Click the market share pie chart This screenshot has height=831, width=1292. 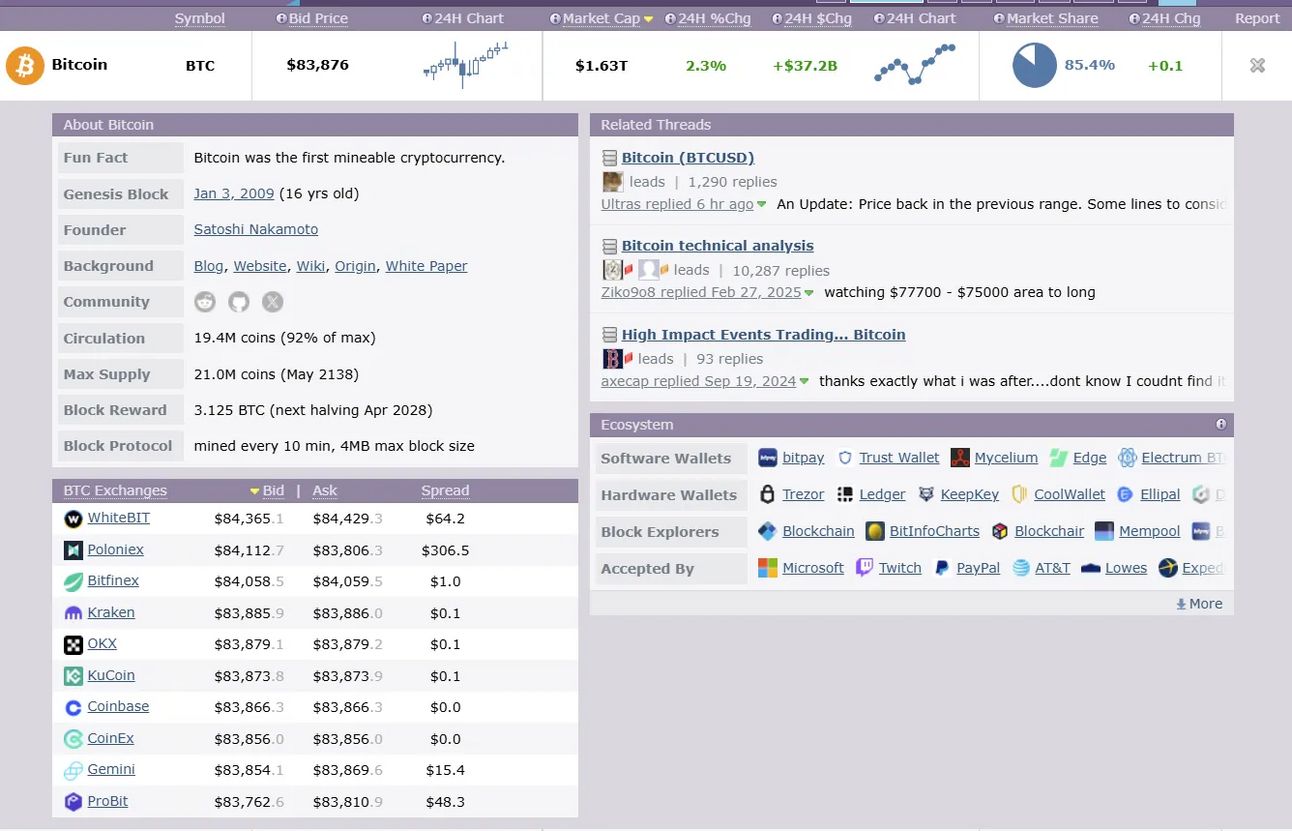click(x=1034, y=65)
